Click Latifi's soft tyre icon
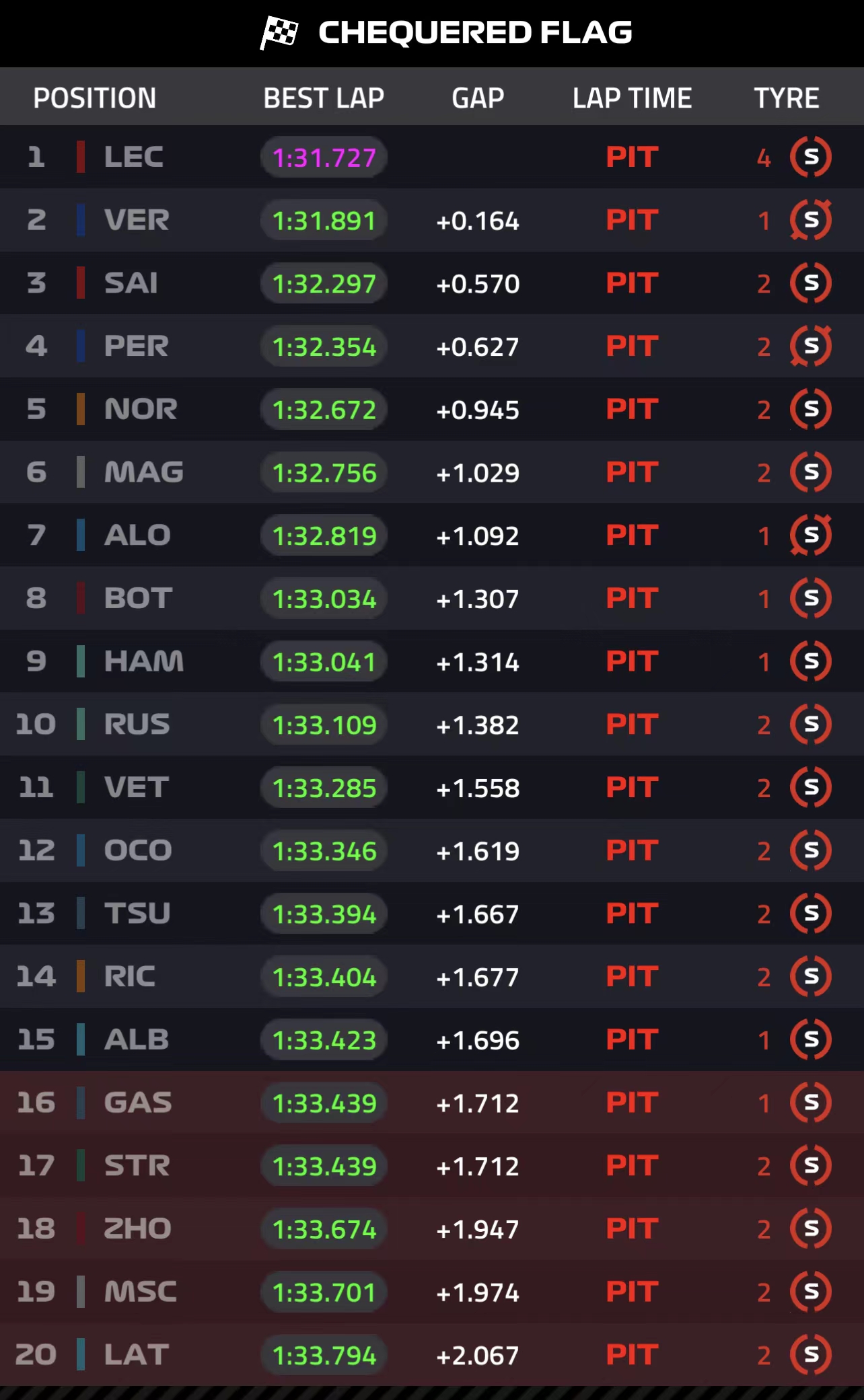Image resolution: width=864 pixels, height=1400 pixels. pyautogui.click(x=811, y=1355)
